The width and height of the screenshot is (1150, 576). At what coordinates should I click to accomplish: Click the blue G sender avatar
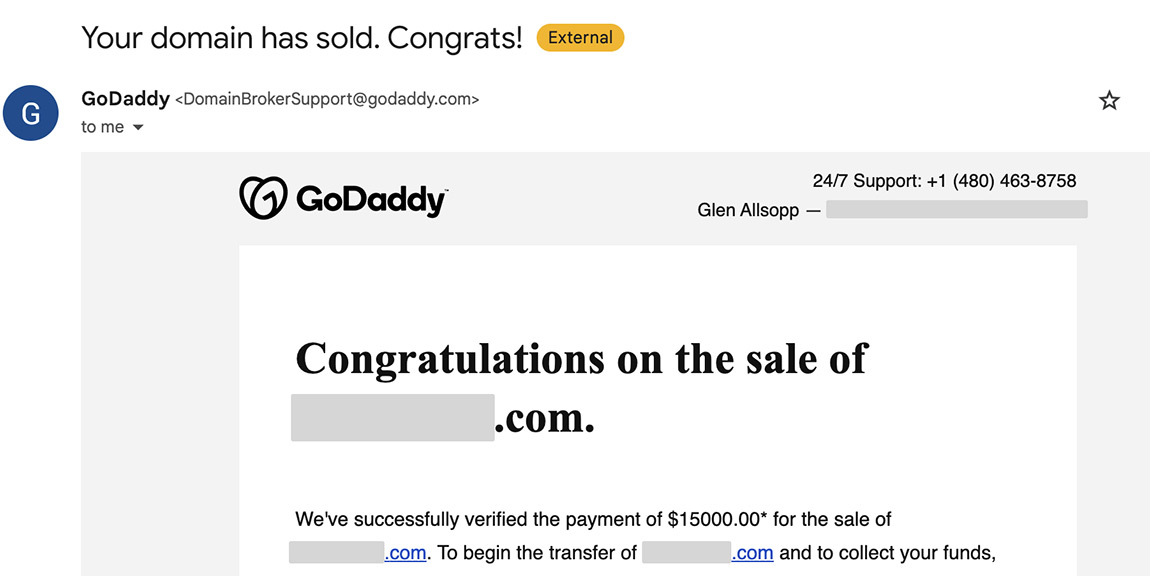(x=30, y=113)
